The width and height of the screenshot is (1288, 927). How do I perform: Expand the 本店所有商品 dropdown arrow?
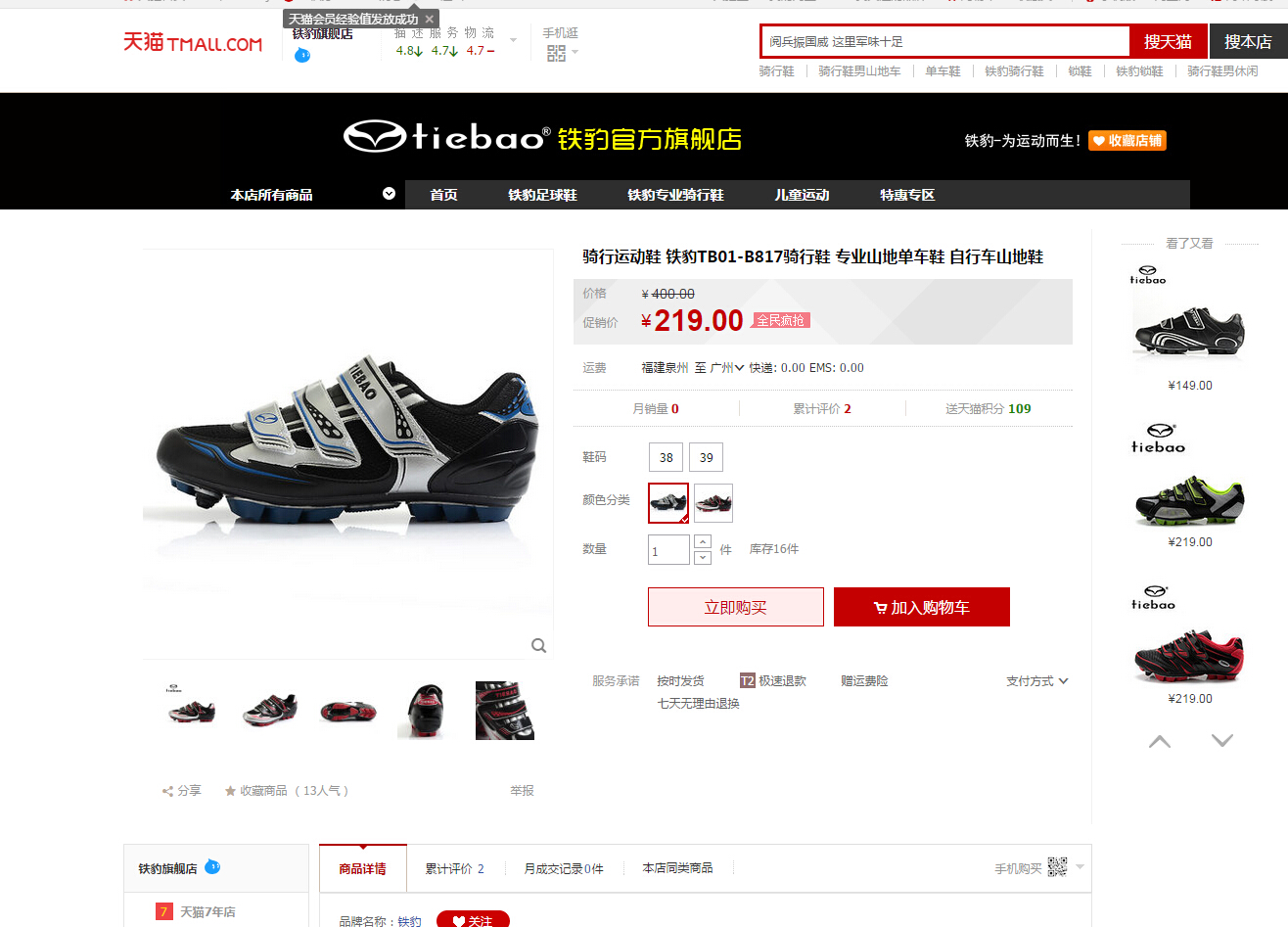(389, 194)
